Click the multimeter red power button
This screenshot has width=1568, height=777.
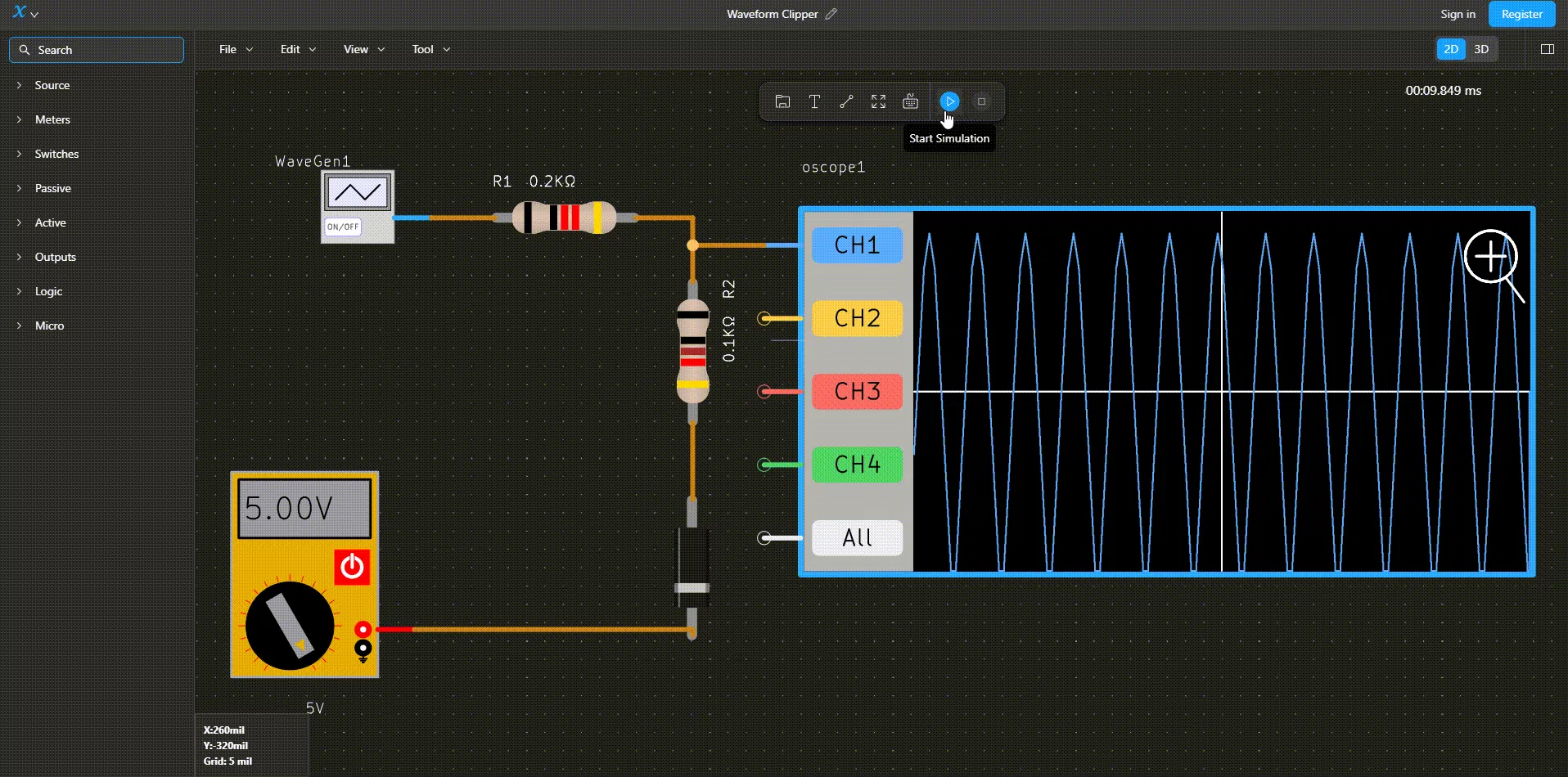(x=352, y=567)
